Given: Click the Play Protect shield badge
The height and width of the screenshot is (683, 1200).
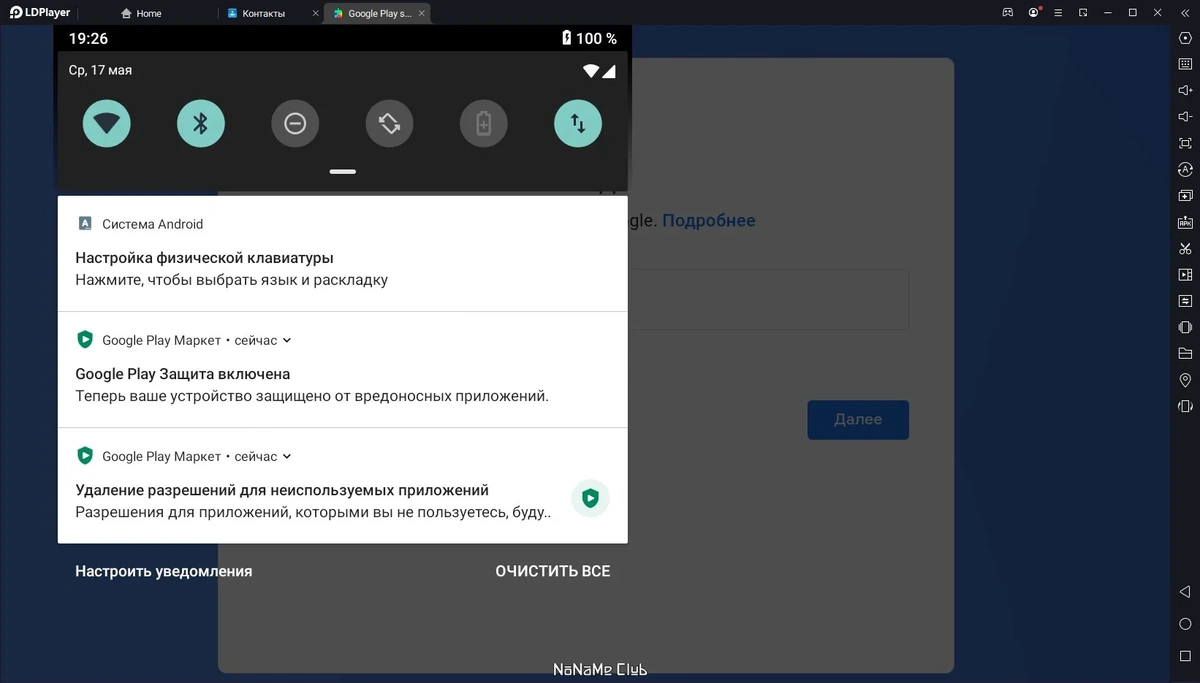Looking at the screenshot, I should point(590,498).
